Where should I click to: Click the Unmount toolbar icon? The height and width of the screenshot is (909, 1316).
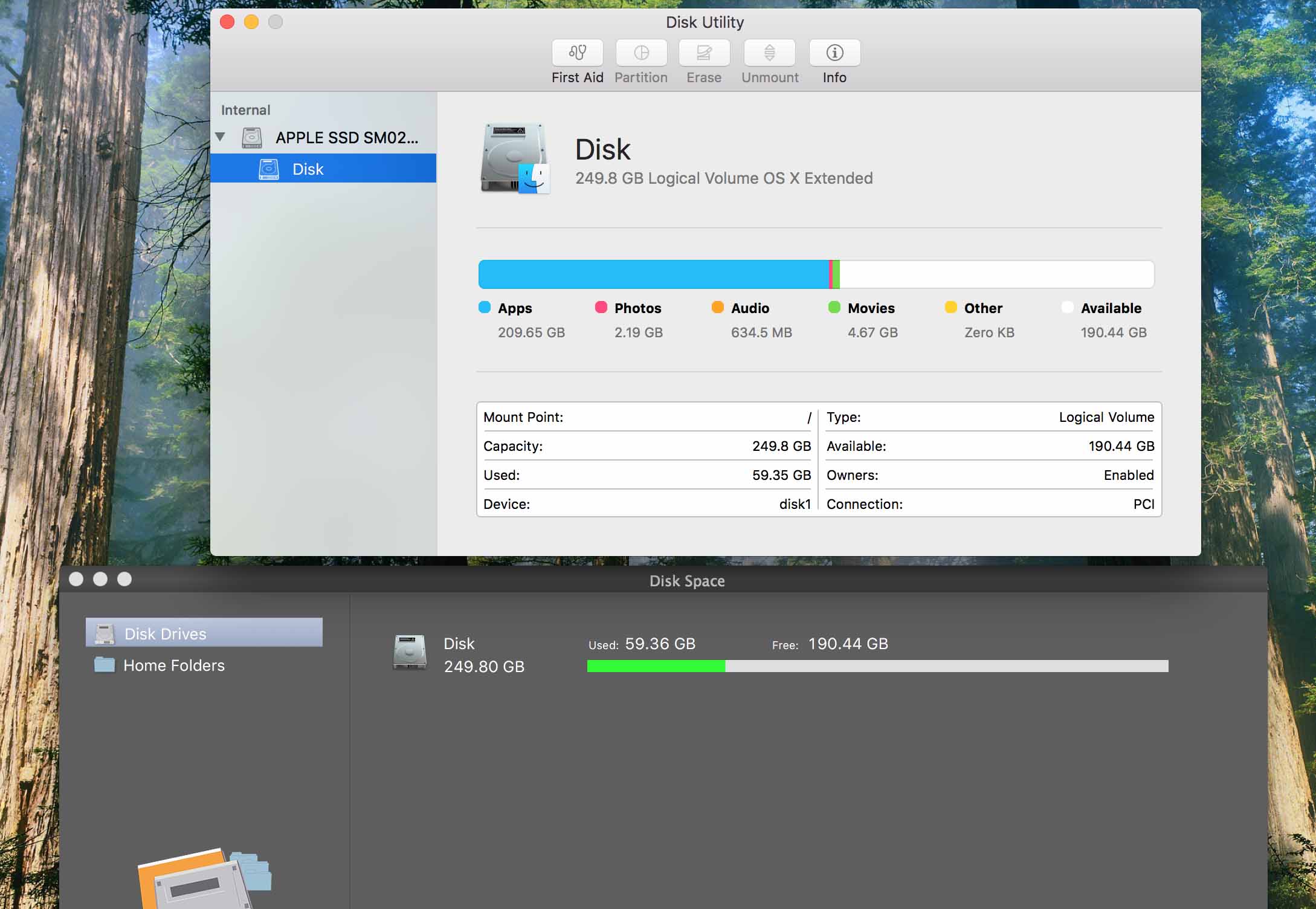coord(769,53)
